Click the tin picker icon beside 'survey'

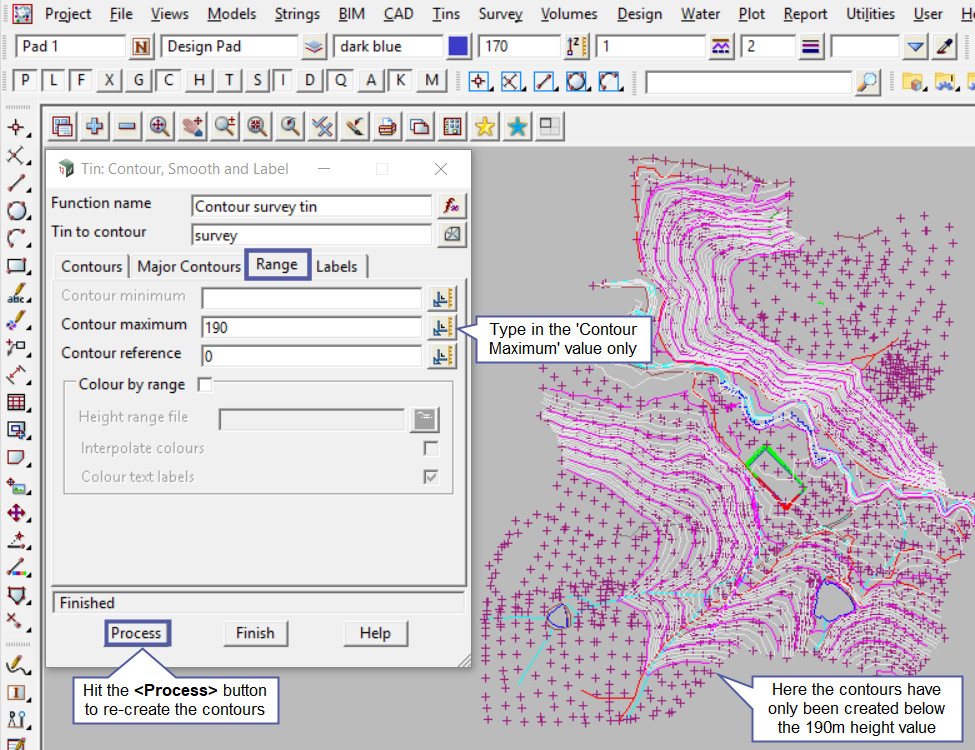click(x=451, y=235)
